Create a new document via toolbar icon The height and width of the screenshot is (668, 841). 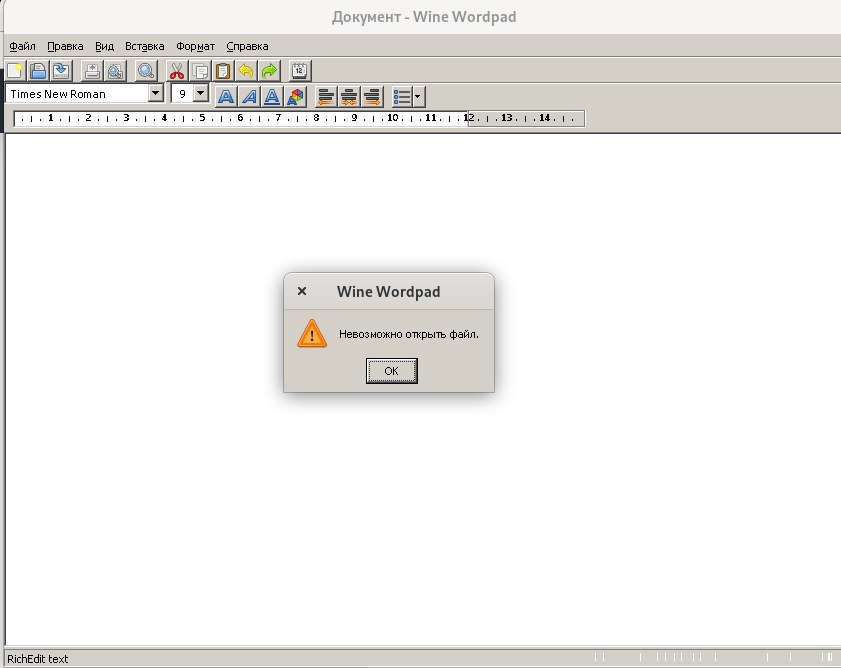coord(14,70)
